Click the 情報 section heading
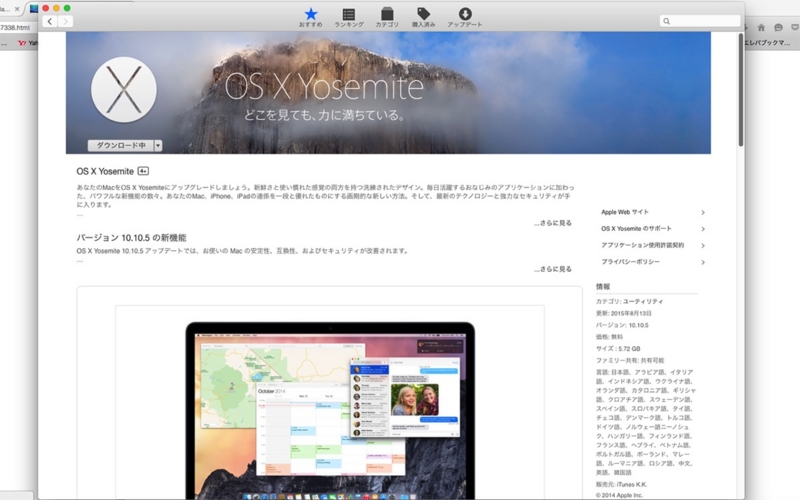800x500 pixels. [x=603, y=287]
